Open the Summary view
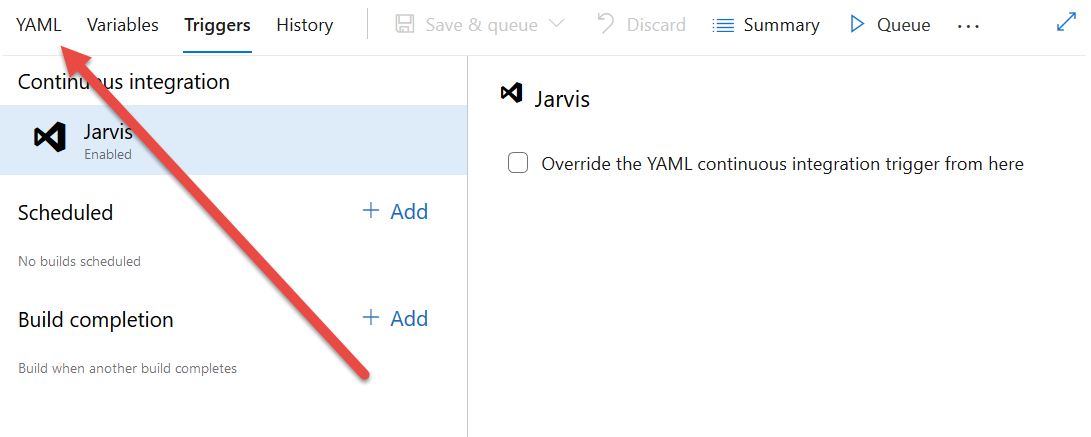Viewport: 1091px width, 437px height. 766,25
